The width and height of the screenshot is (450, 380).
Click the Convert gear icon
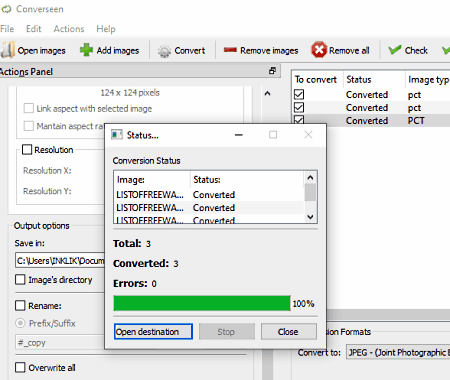coord(164,51)
